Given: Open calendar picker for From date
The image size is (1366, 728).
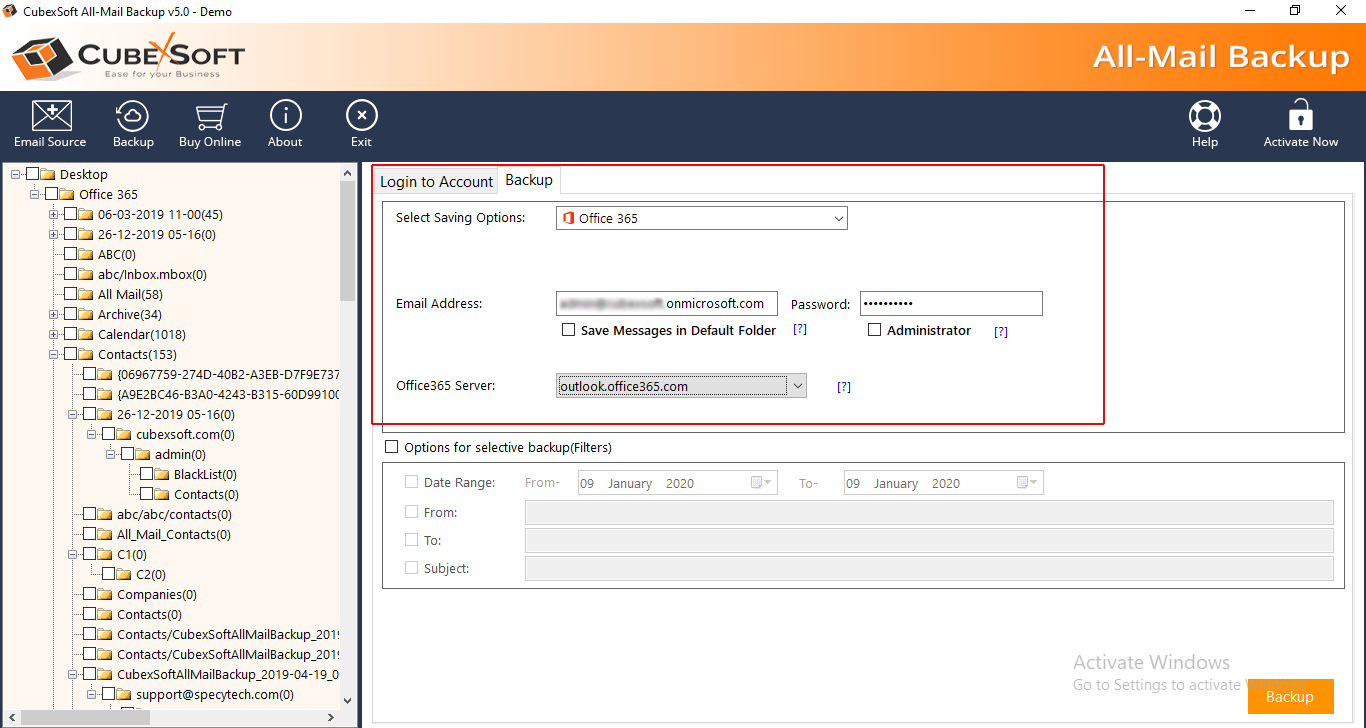Looking at the screenshot, I should (761, 483).
